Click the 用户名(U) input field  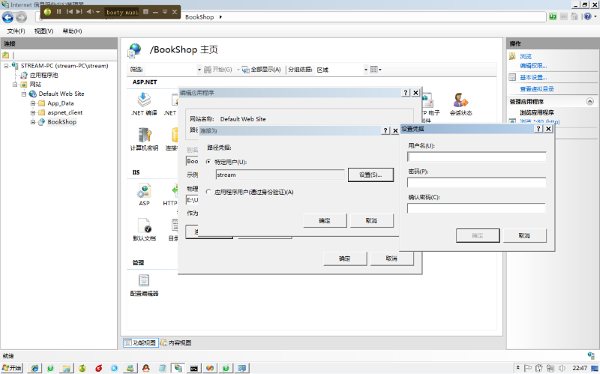click(x=476, y=157)
